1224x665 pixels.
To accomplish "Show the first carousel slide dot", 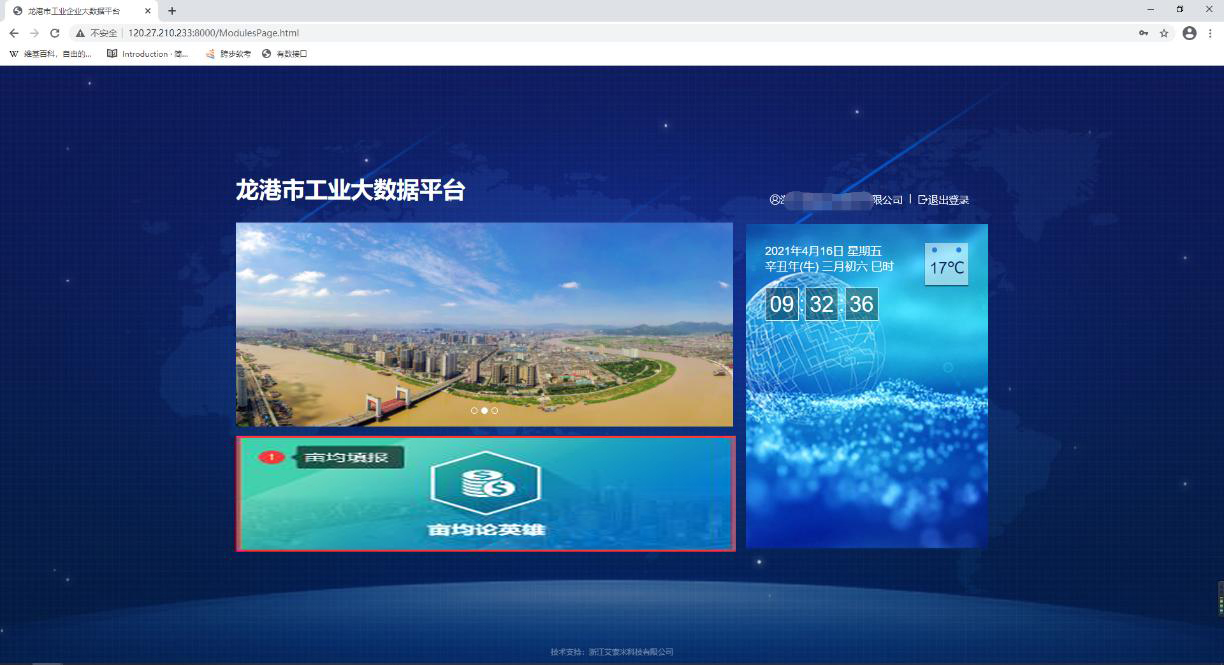I will coord(474,410).
